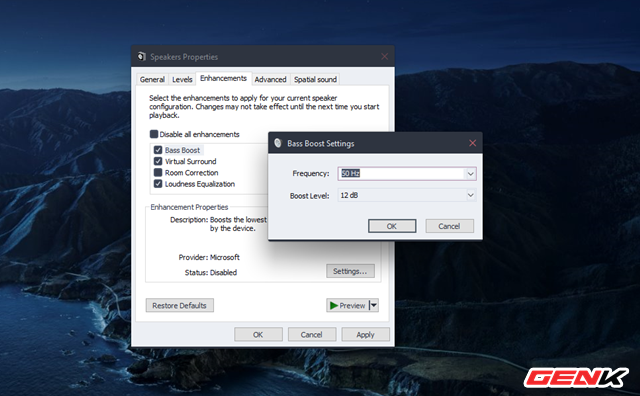
Task: Uncheck the Loudness Equalization checkbox
Action: (x=158, y=184)
